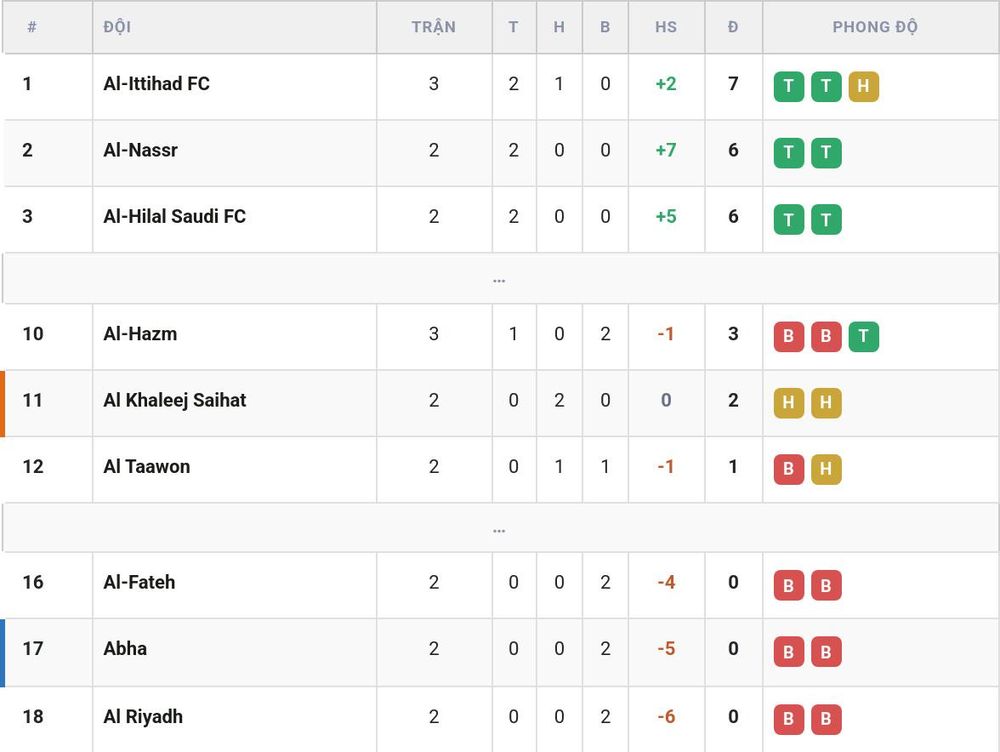Click Al-Ittihad FC's +2 goal difference

pyautogui.click(x=666, y=84)
